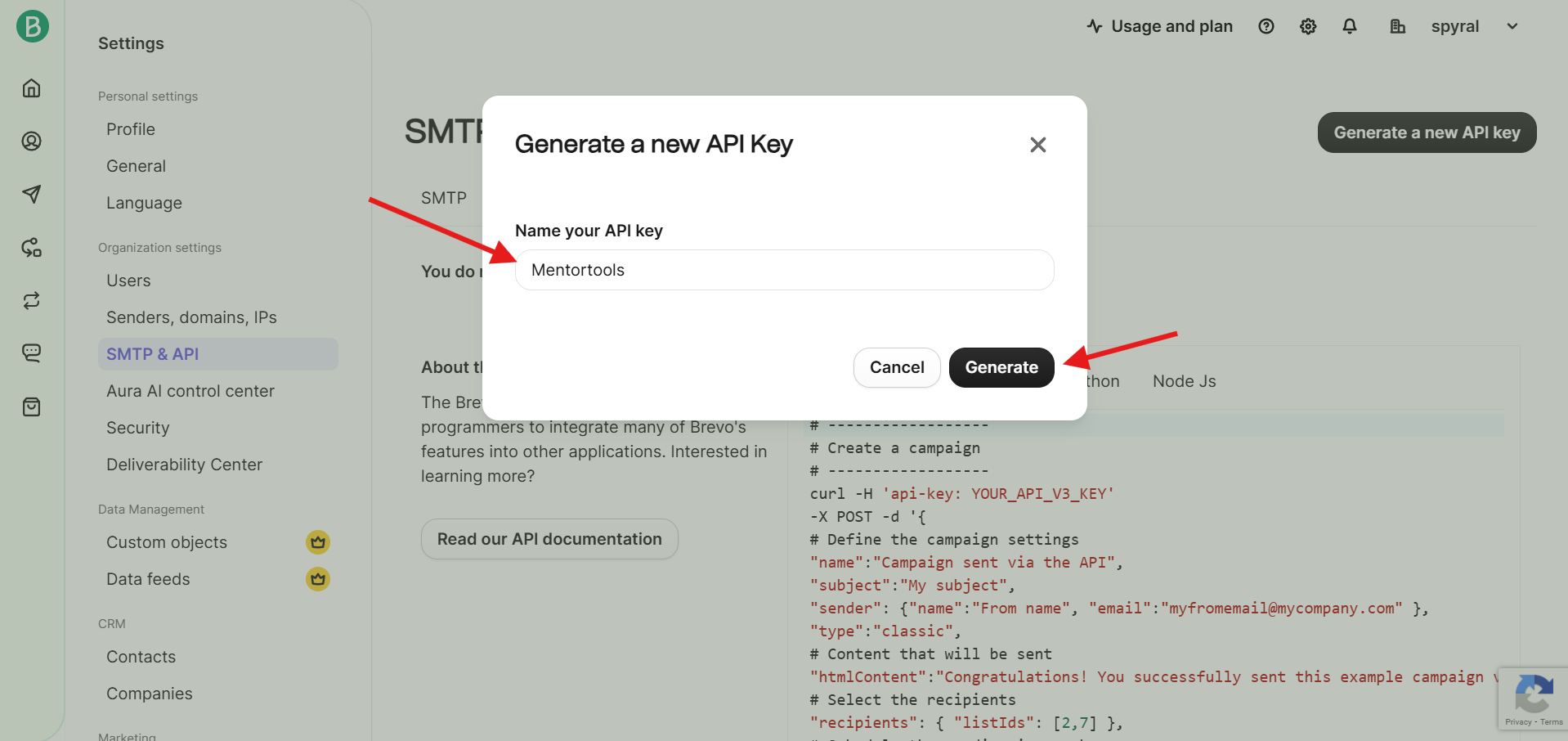Open Automations via sidebar loop arrows icon
1568x741 pixels.
tap(32, 300)
